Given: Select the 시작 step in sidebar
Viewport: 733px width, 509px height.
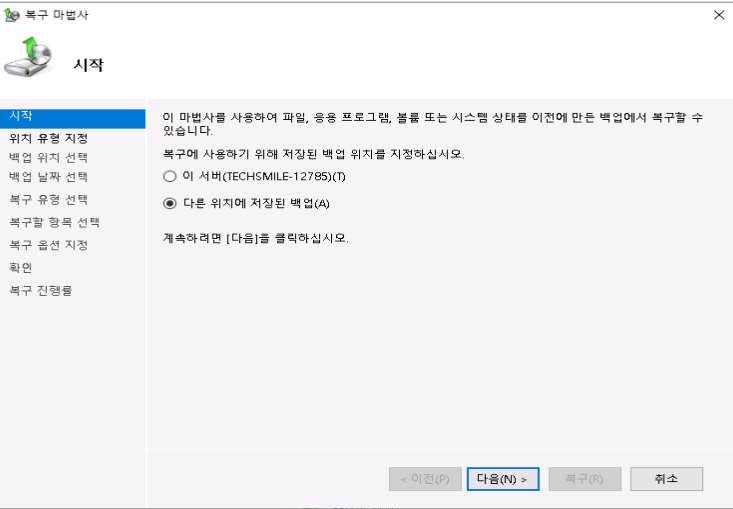Looking at the screenshot, I should point(72,119).
